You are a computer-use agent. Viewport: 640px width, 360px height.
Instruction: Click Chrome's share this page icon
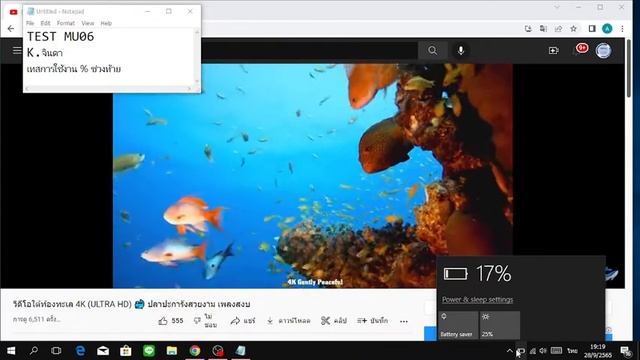[558, 29]
